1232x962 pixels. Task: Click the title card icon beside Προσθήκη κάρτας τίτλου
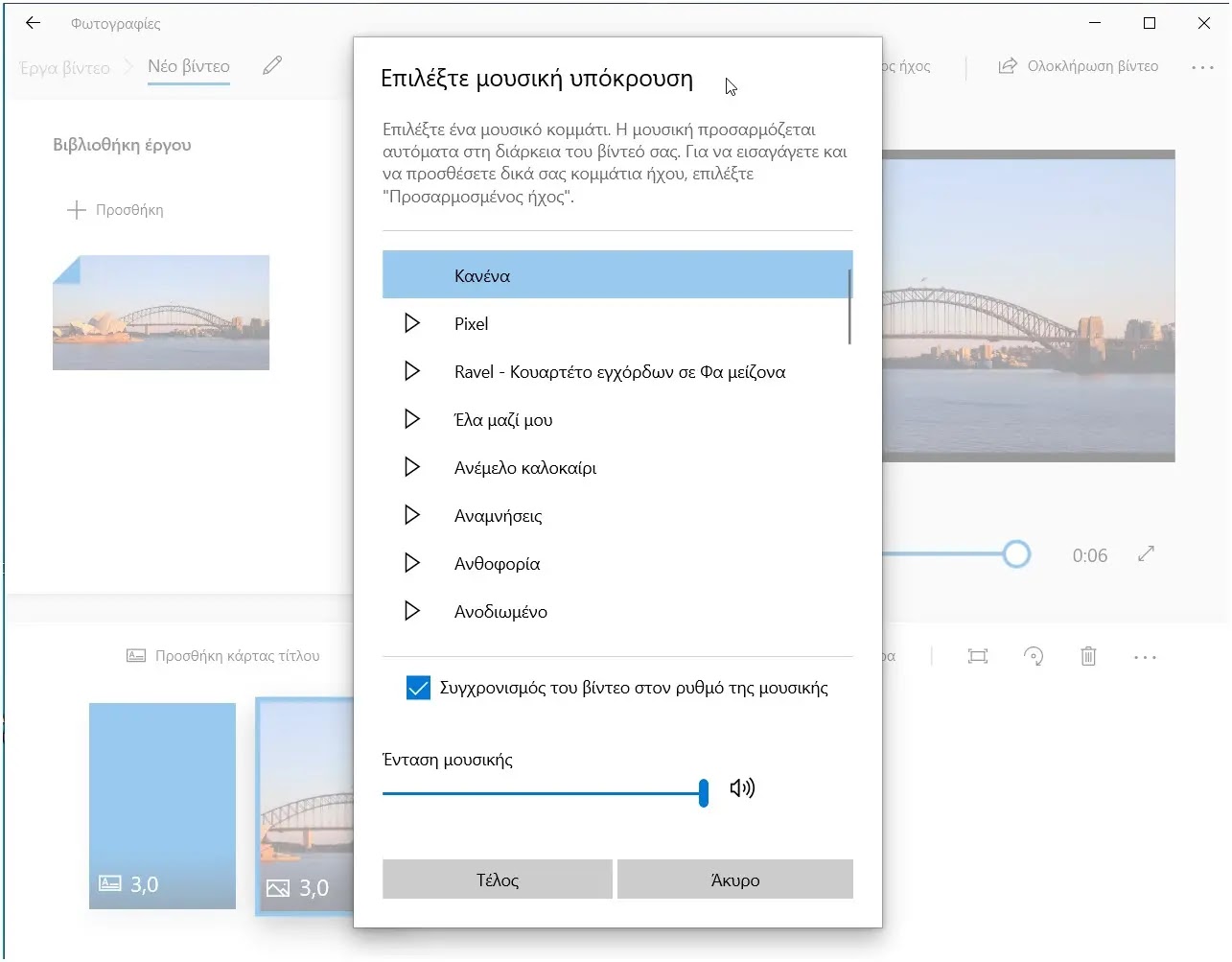coord(136,656)
